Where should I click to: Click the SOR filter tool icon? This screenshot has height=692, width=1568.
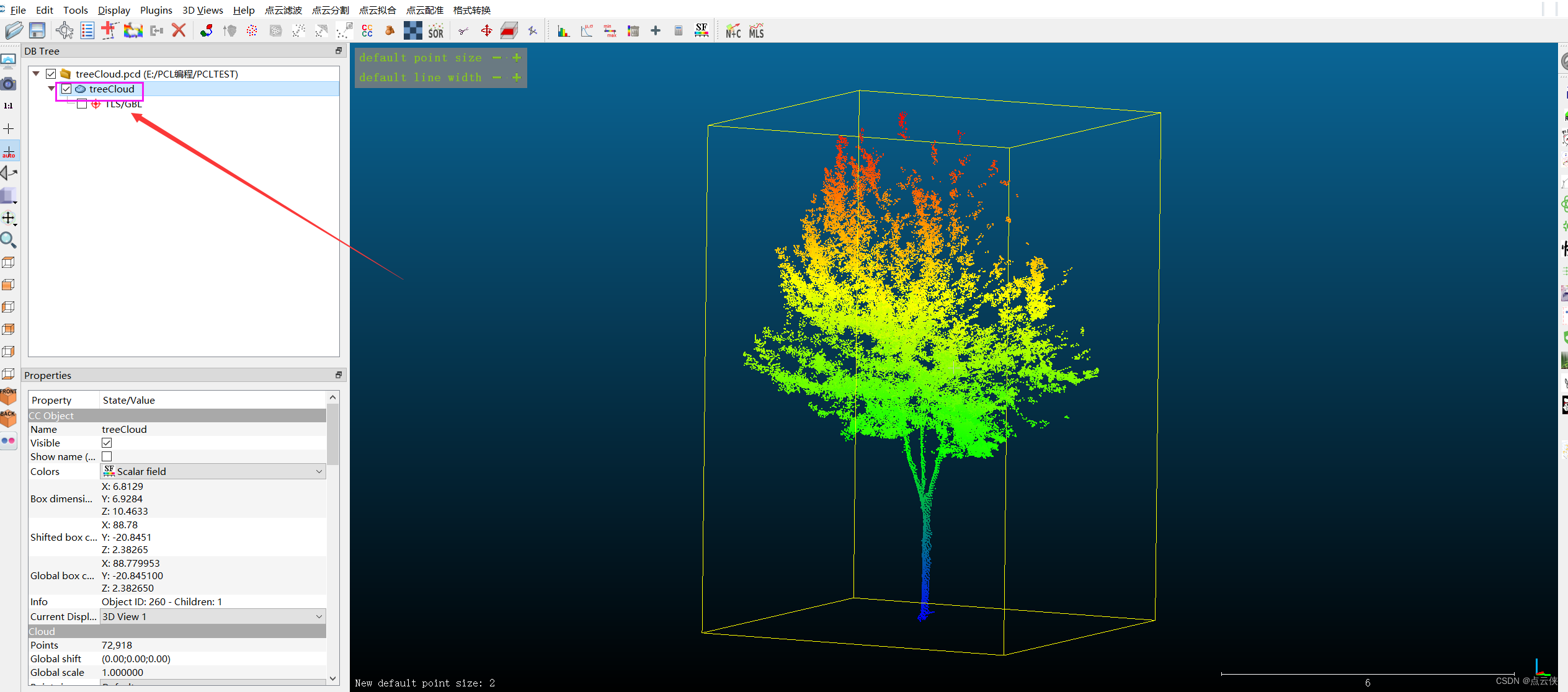436,31
